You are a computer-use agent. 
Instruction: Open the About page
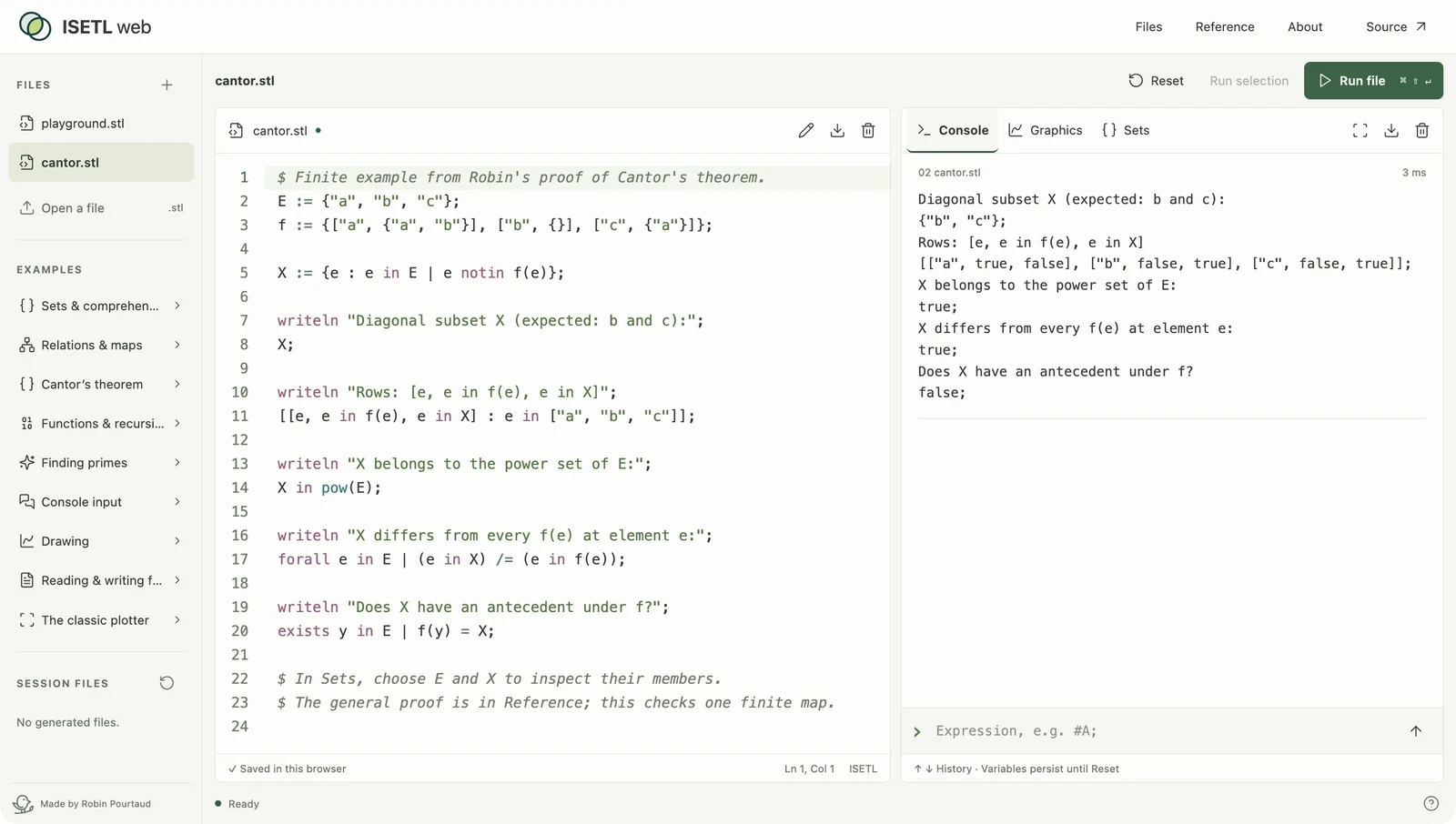1305,26
